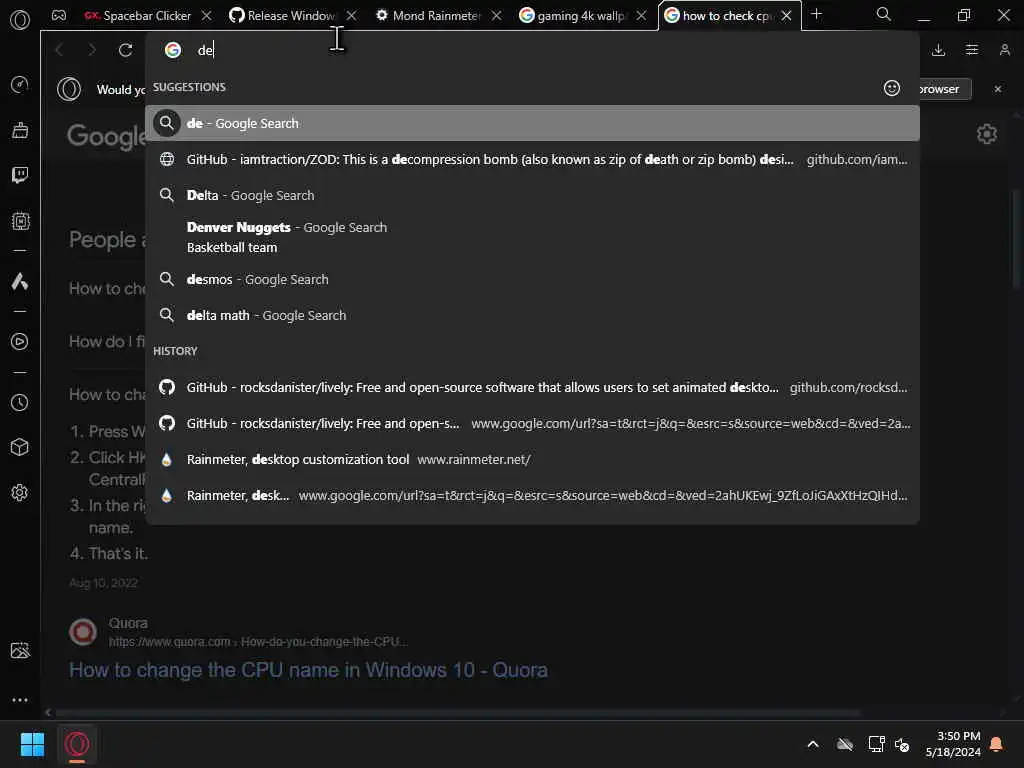The width and height of the screenshot is (1024, 768).
Task: Open Google quick settings gear icon
Action: point(986,134)
